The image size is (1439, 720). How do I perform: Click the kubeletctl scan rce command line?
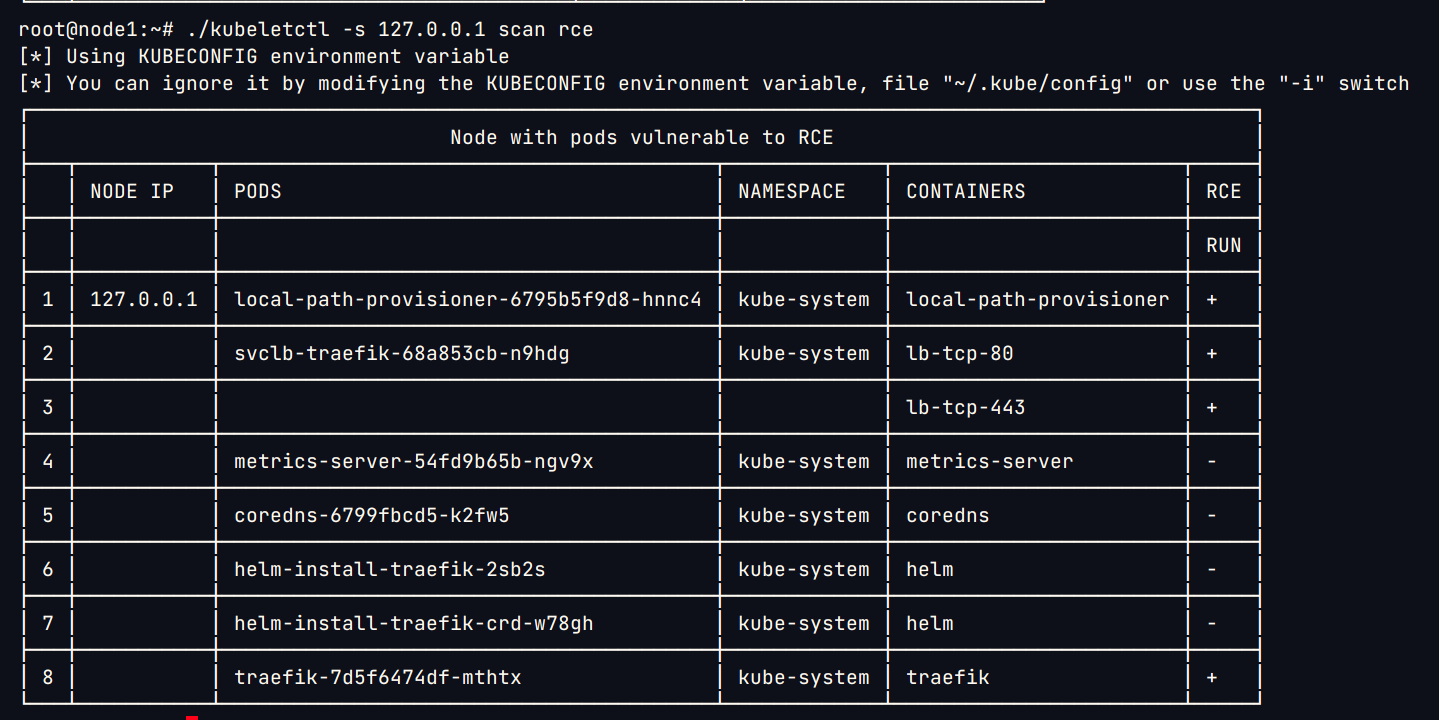click(x=305, y=30)
